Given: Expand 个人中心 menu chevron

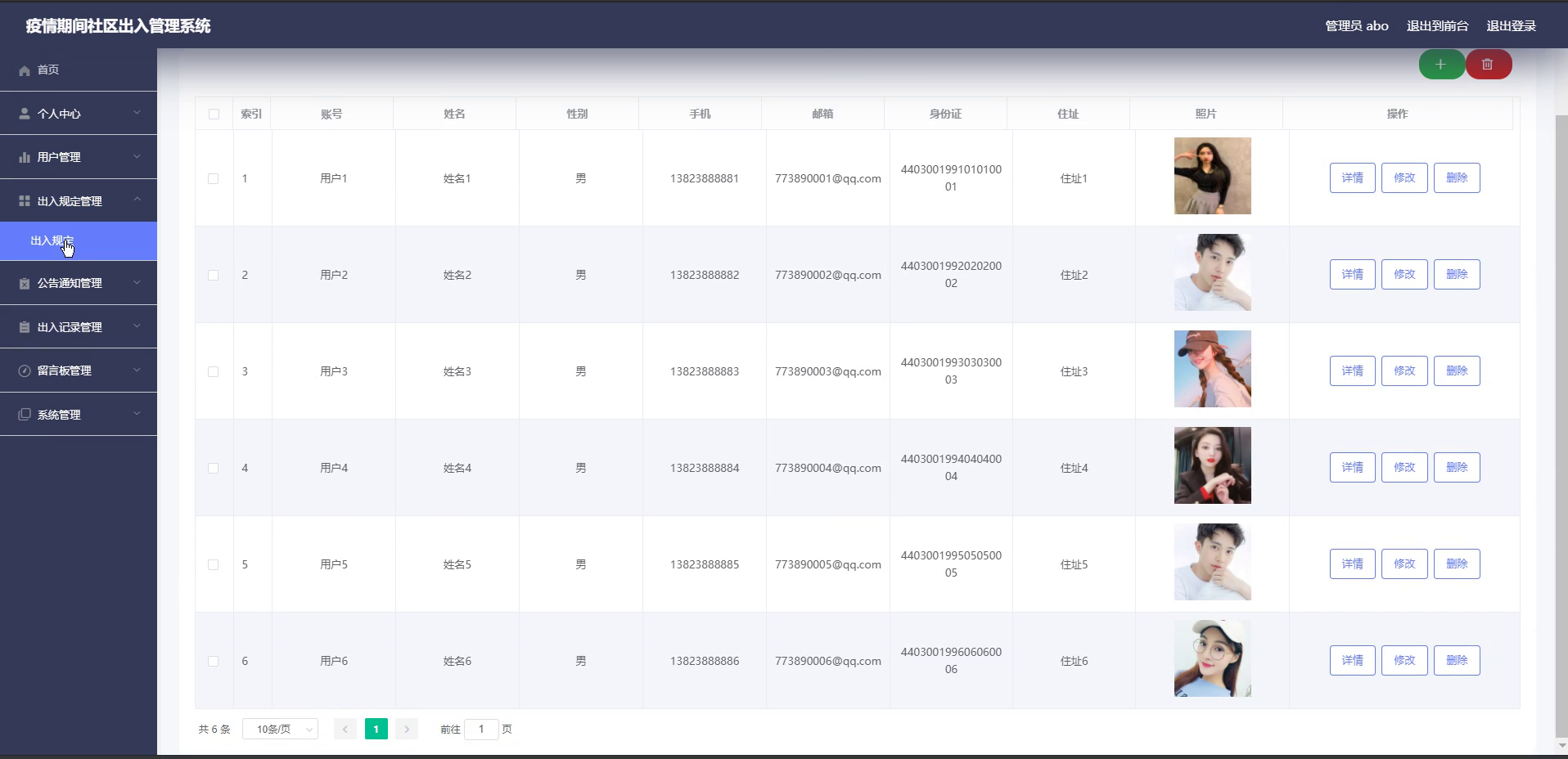Looking at the screenshot, I should (x=137, y=113).
